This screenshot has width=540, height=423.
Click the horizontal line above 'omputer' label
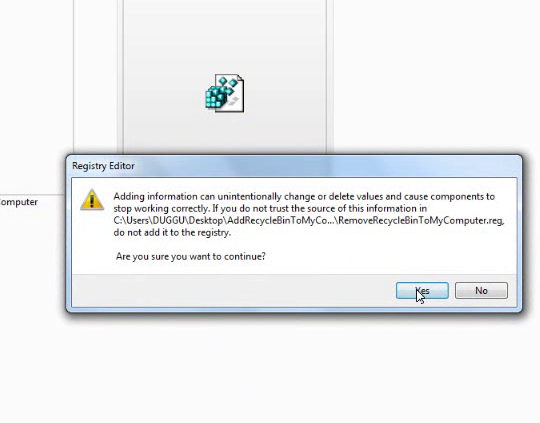click(x=32, y=195)
